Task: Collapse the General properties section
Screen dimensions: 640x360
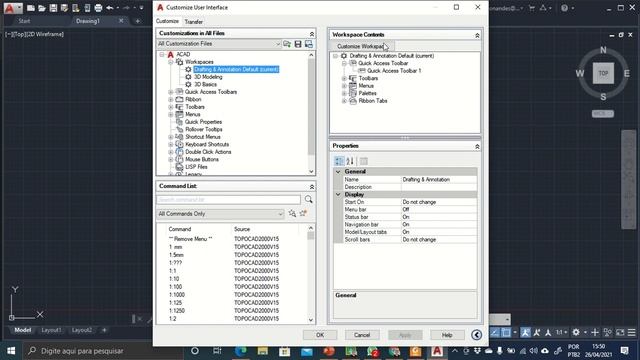Action: point(338,172)
